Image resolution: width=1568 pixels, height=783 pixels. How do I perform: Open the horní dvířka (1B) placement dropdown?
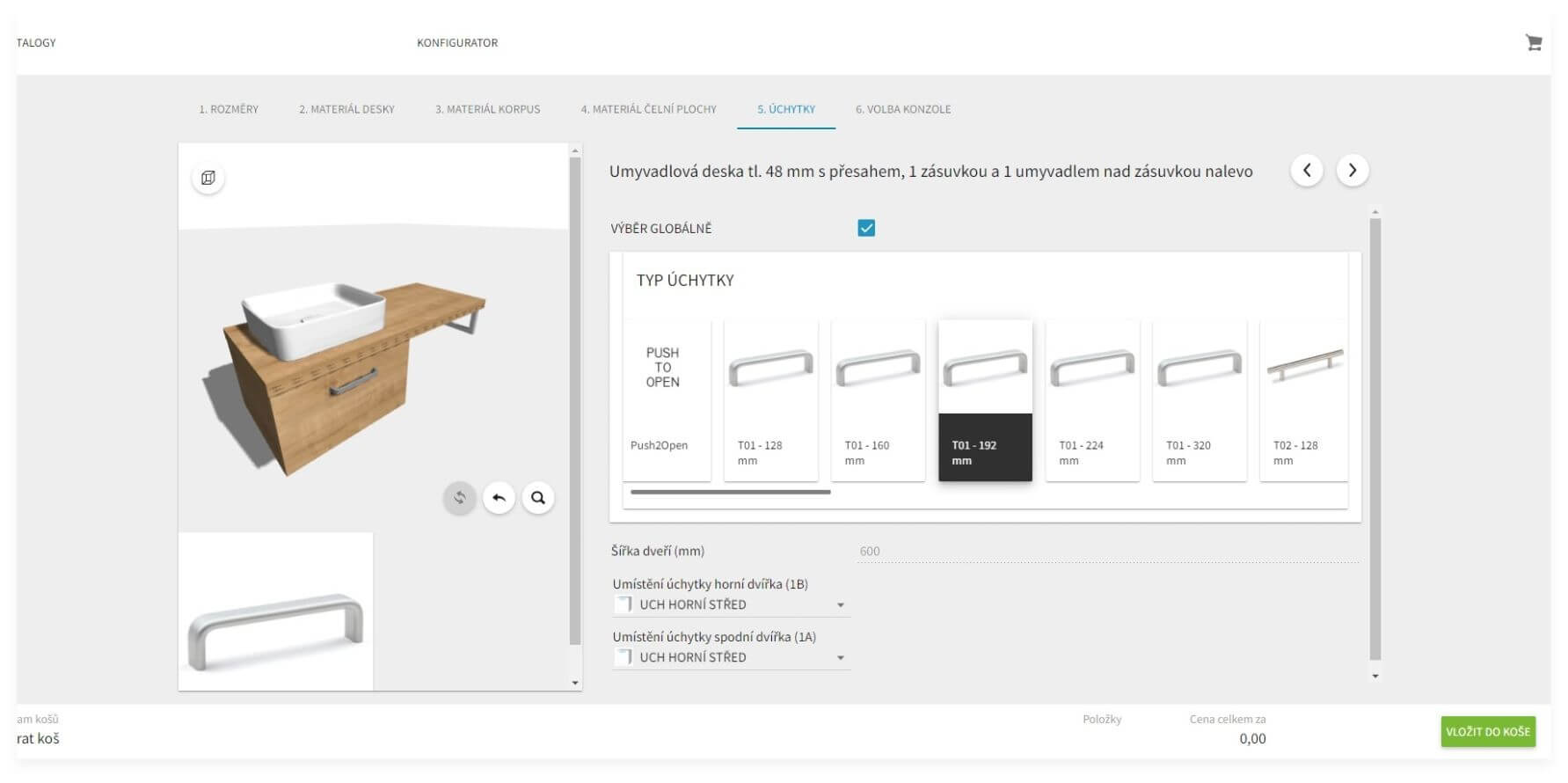point(731,605)
